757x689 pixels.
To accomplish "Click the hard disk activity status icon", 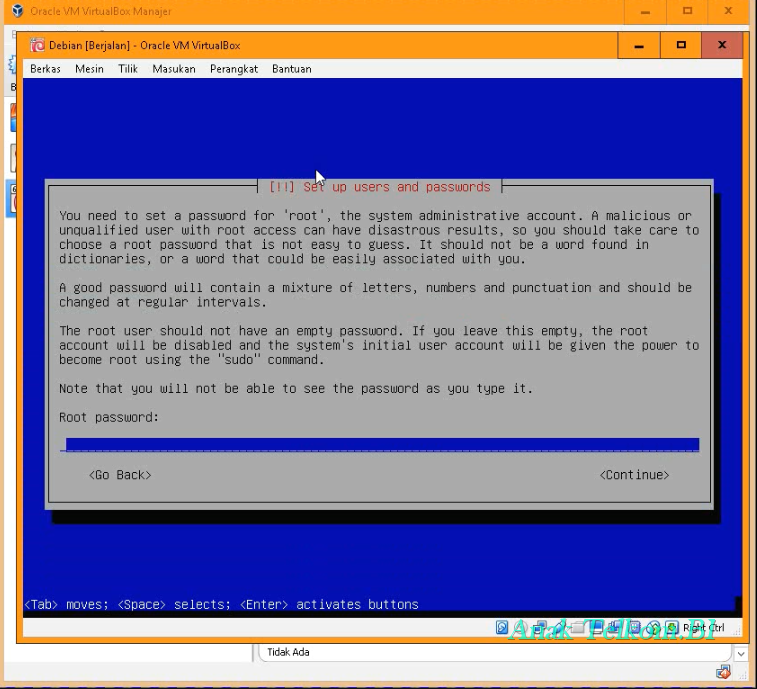I will tap(502, 627).
